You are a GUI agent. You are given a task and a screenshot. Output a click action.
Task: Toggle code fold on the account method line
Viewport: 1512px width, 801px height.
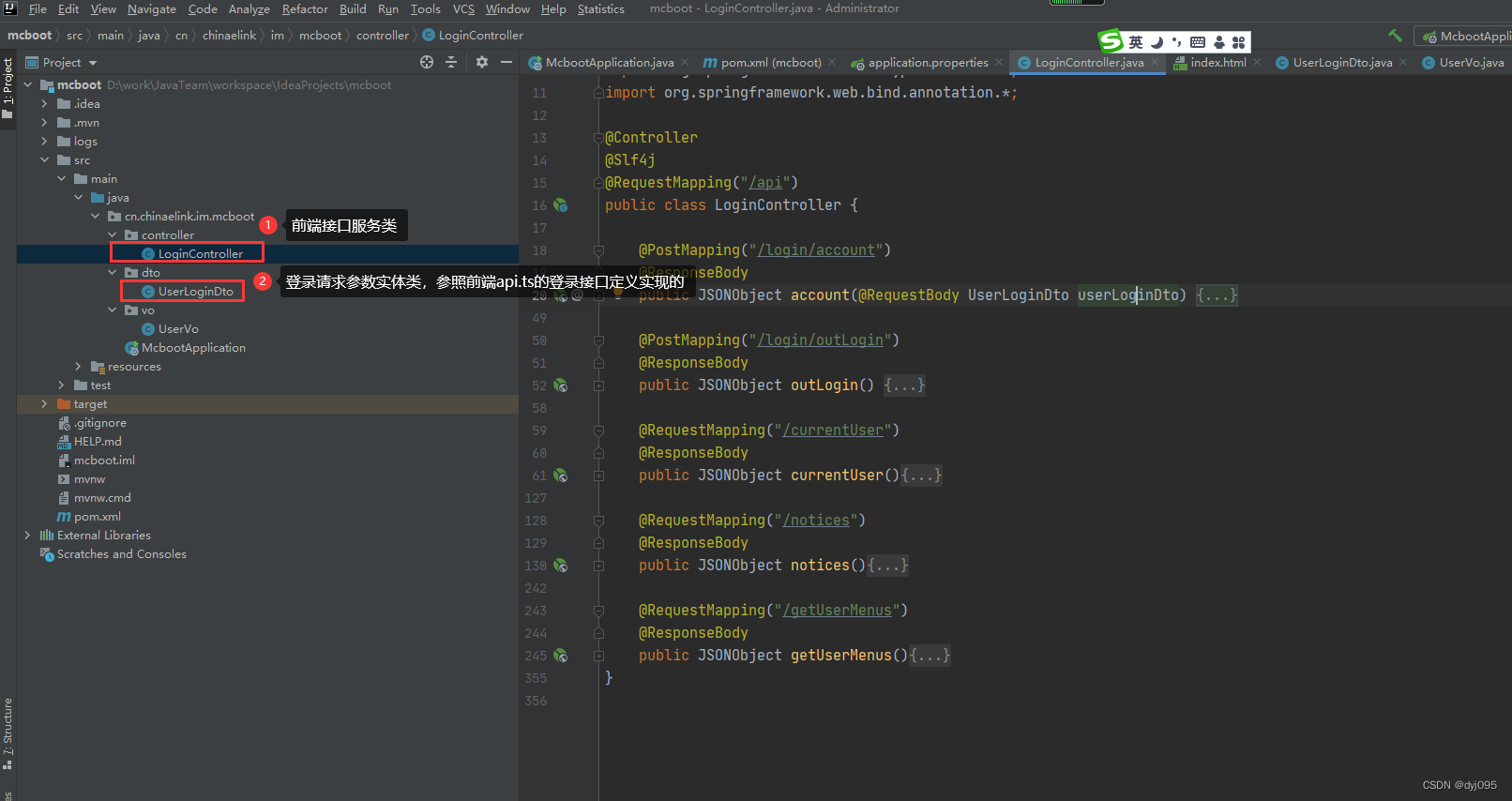598,295
